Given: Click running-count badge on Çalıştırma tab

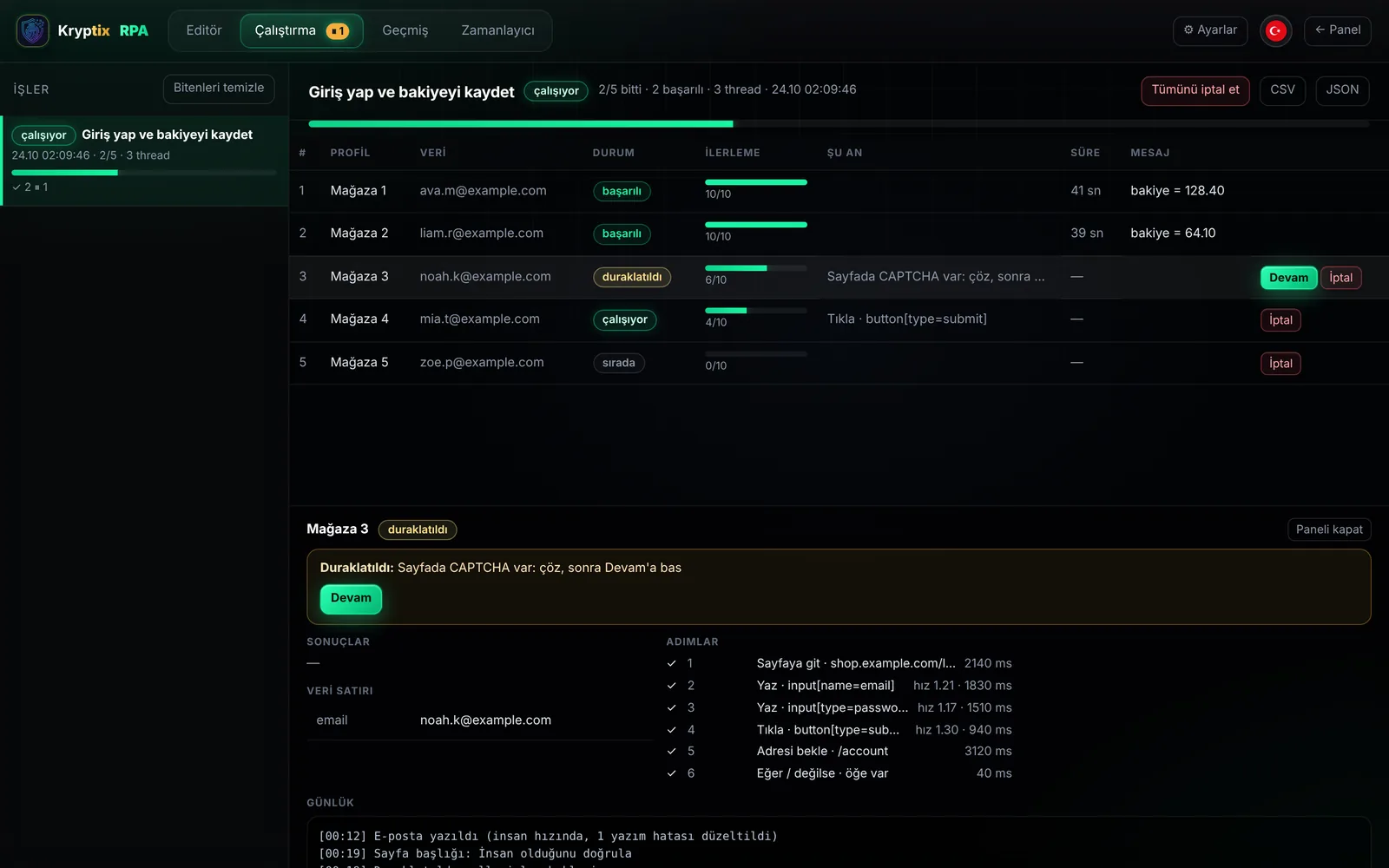Looking at the screenshot, I should (x=337, y=31).
